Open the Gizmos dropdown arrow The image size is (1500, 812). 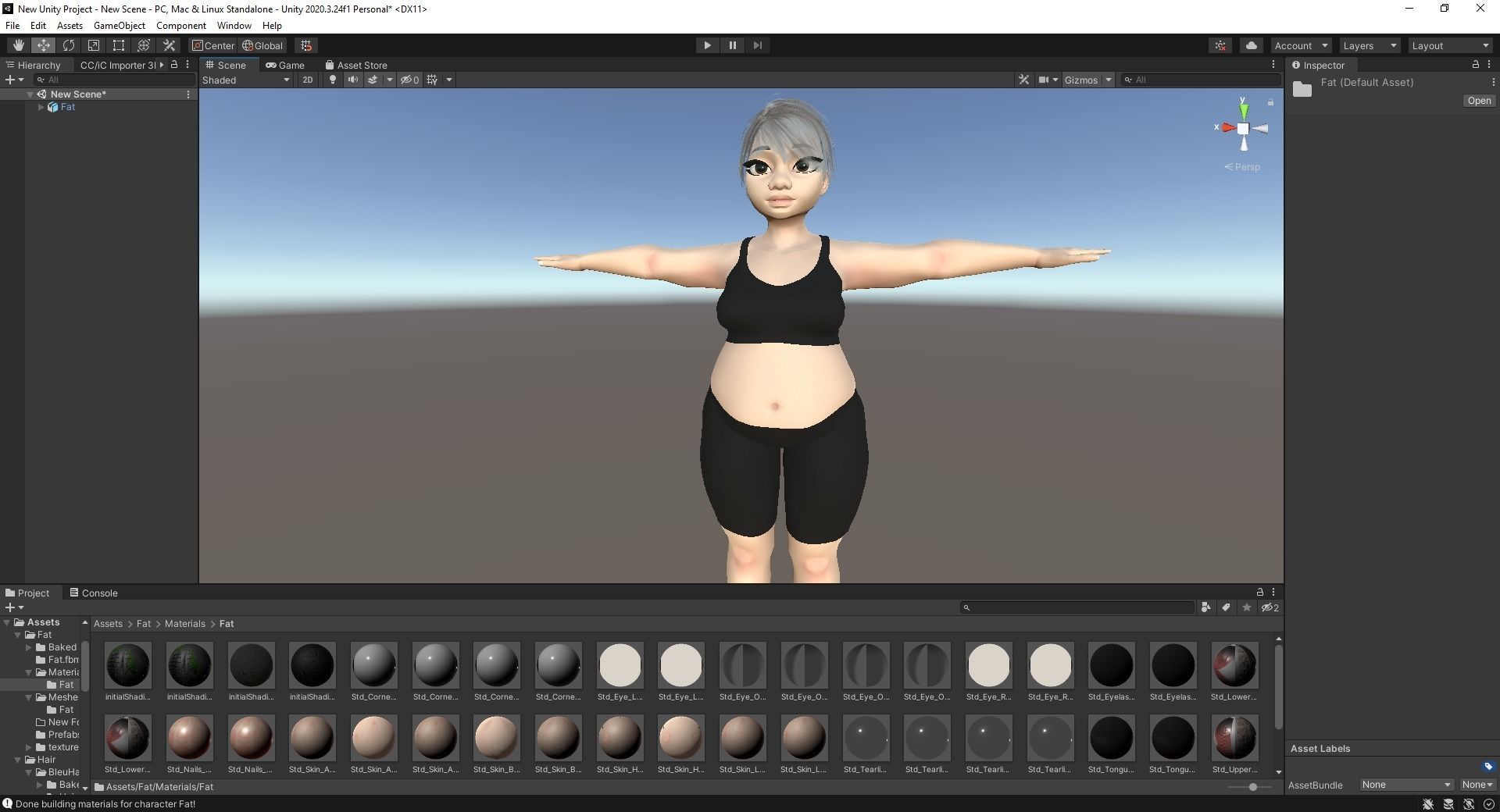click(1108, 80)
